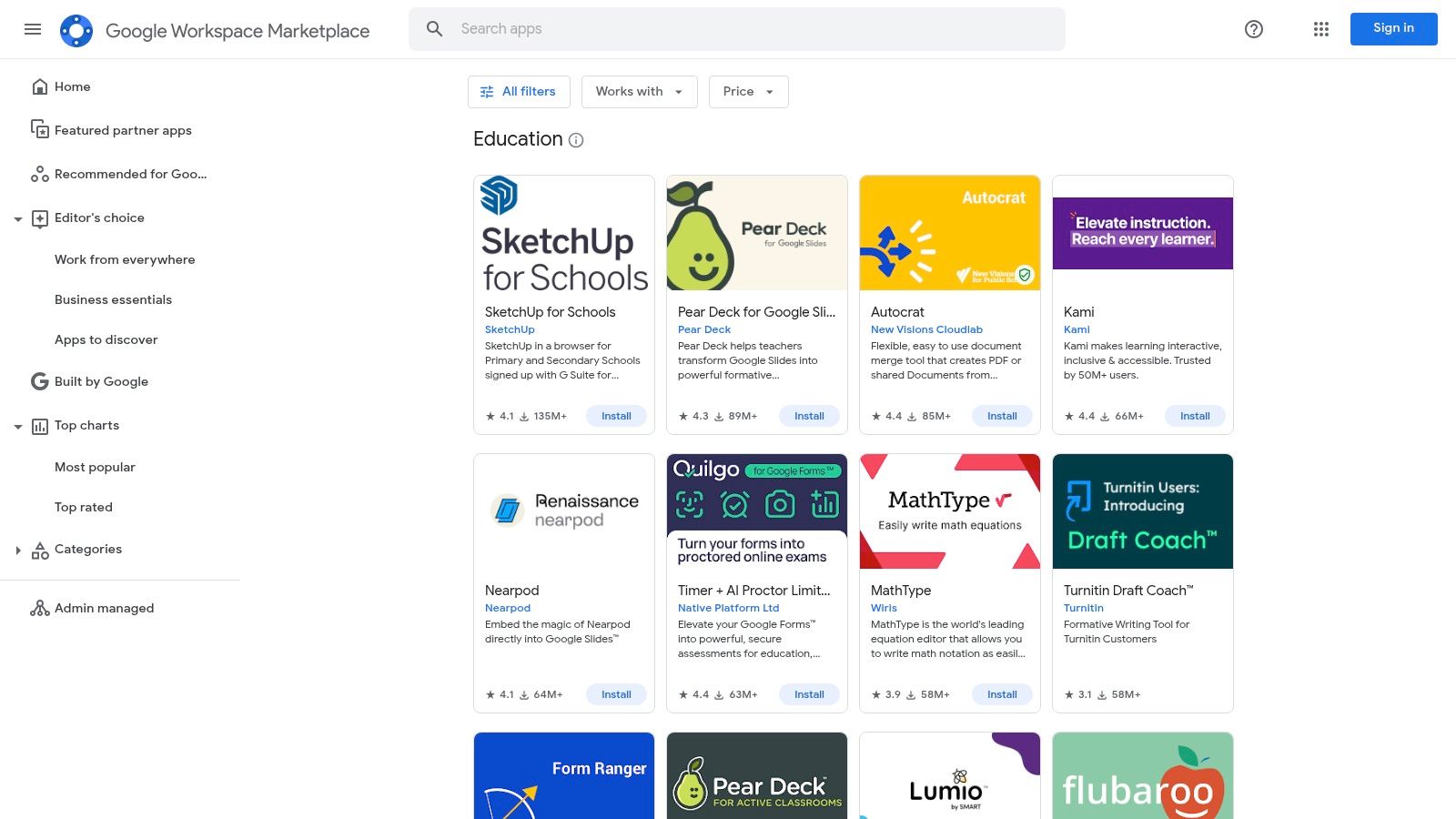Click the Admin managed sidebar icon
The image size is (1456, 819).
pos(40,608)
